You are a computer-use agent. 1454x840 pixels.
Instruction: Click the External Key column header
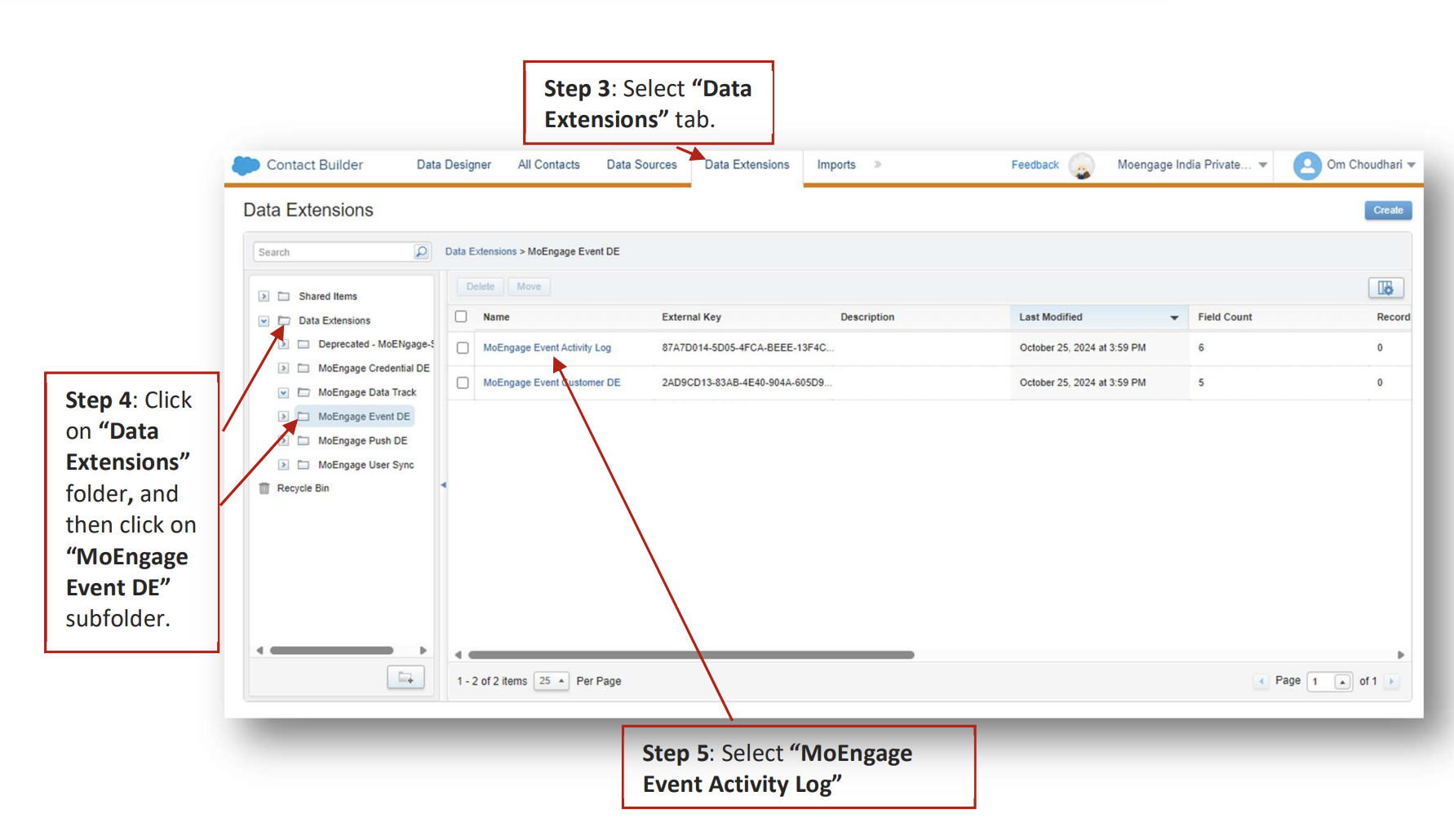(x=691, y=317)
